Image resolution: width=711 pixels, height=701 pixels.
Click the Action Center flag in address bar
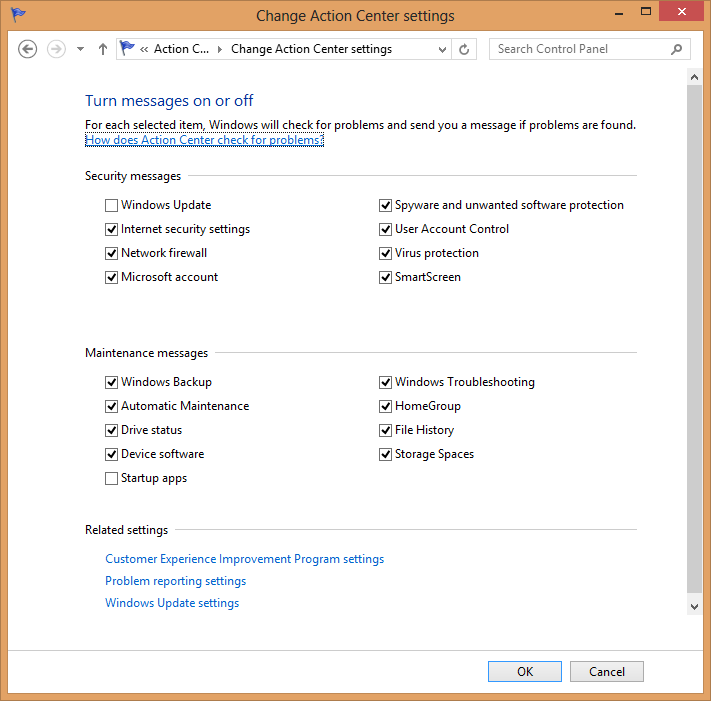click(127, 48)
